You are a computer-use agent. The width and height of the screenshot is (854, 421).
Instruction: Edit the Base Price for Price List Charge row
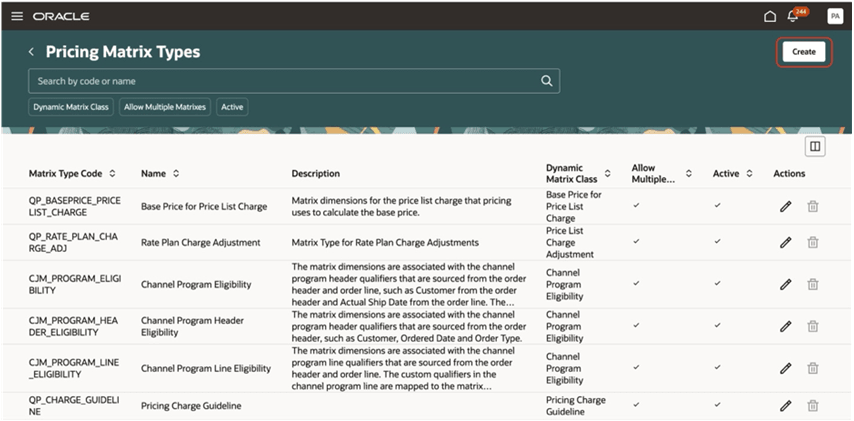[x=785, y=206]
